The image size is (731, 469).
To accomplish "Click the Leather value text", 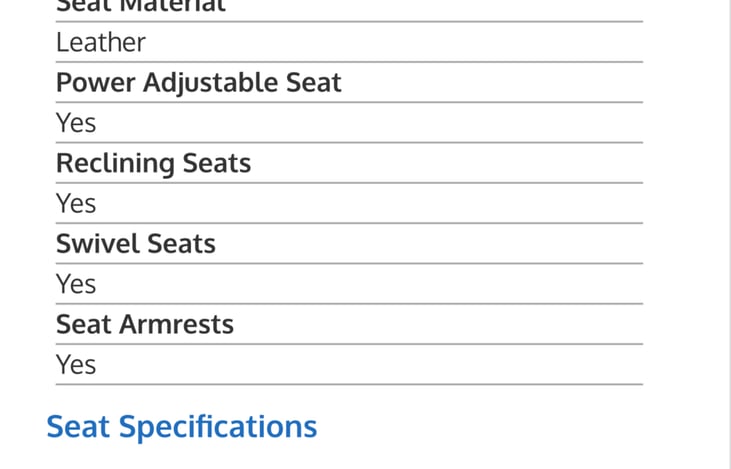I will tap(100, 42).
